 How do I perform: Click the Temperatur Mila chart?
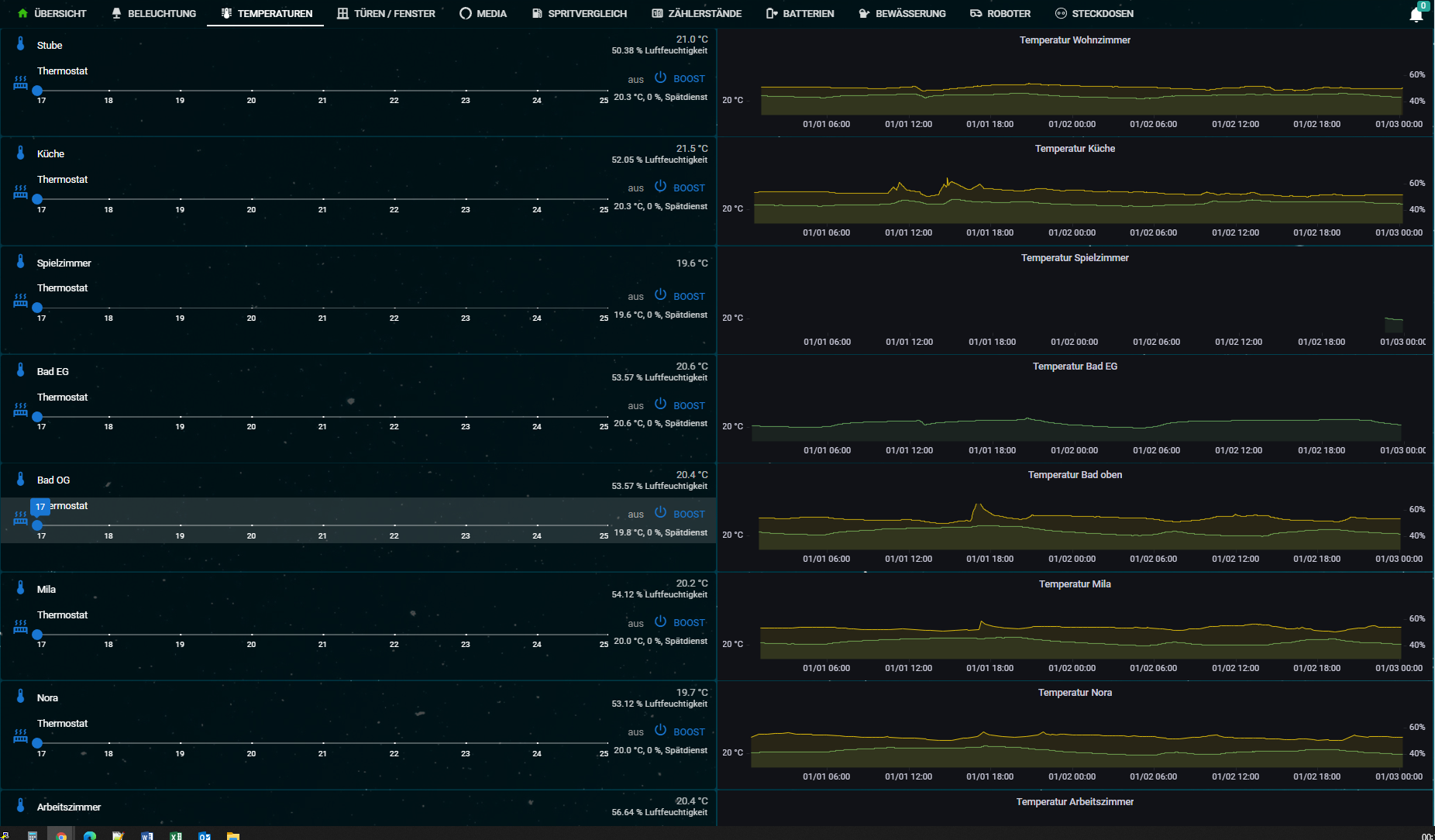click(x=1075, y=626)
